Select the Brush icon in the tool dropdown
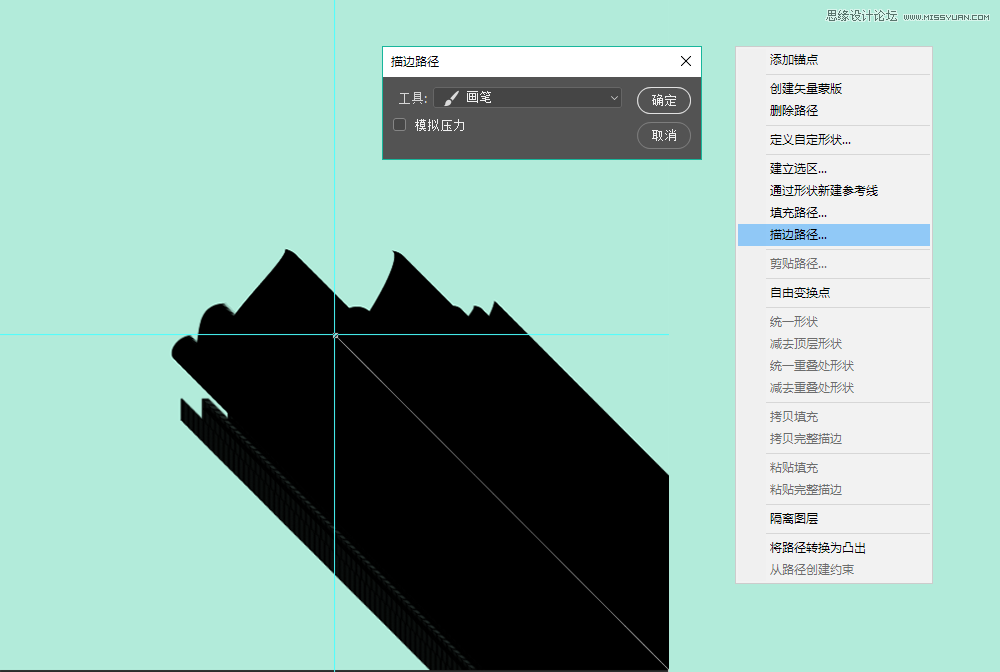 (452, 99)
